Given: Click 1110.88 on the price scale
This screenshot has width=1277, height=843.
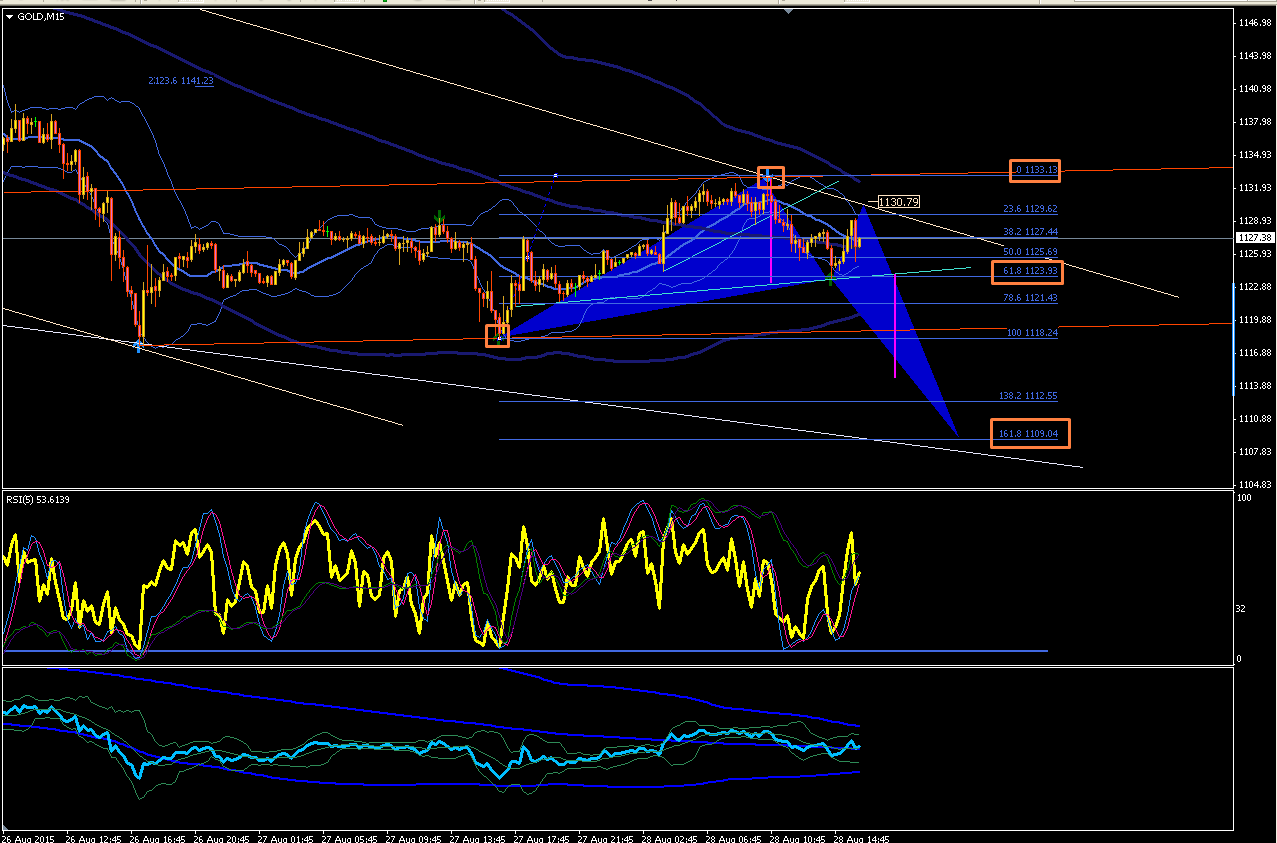Looking at the screenshot, I should click(x=1255, y=419).
